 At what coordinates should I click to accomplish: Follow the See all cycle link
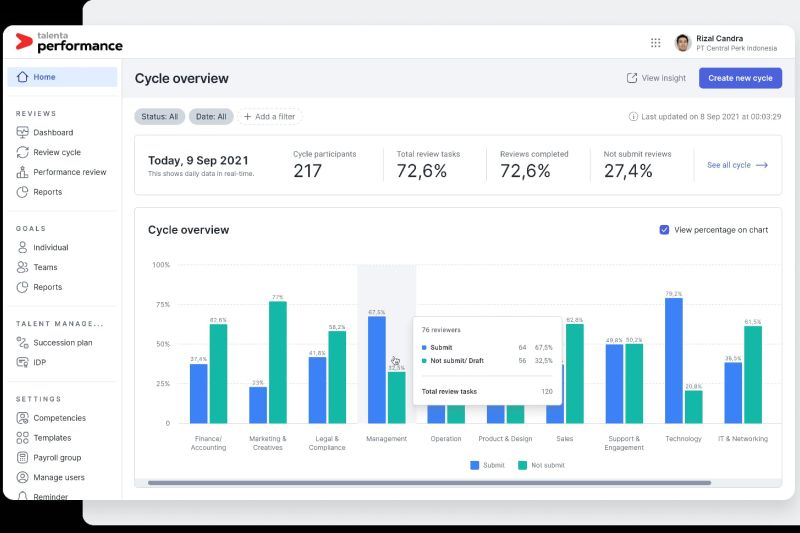737,165
